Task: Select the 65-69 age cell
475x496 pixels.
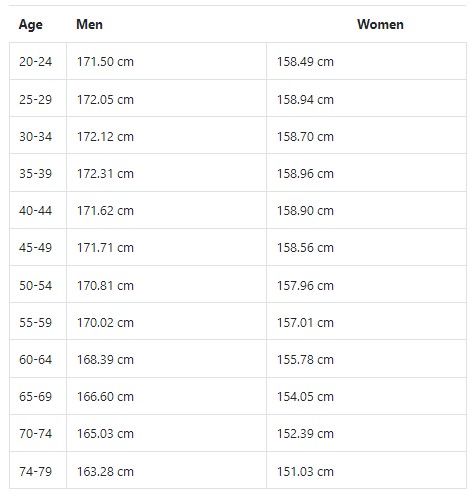Action: click(38, 396)
